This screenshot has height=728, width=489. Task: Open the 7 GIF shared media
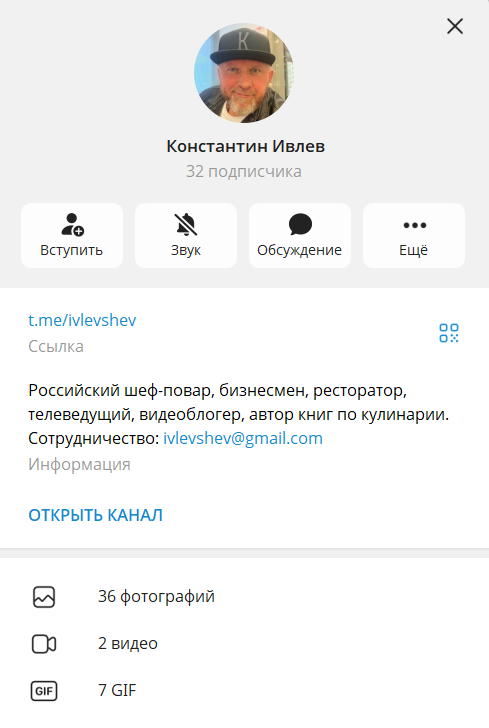244,690
